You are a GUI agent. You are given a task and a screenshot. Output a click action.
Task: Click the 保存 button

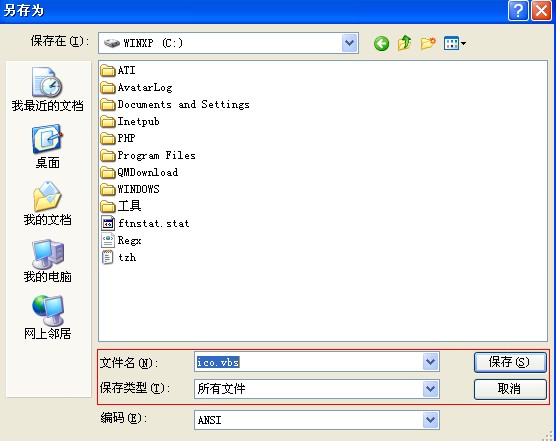tap(510, 362)
